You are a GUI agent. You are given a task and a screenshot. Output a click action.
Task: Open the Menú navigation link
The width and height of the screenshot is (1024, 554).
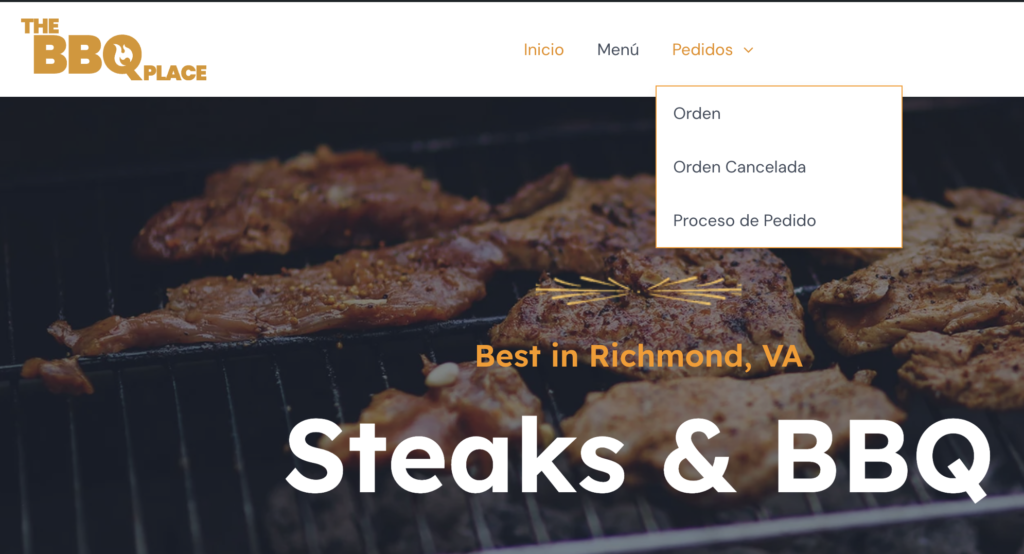pos(618,50)
